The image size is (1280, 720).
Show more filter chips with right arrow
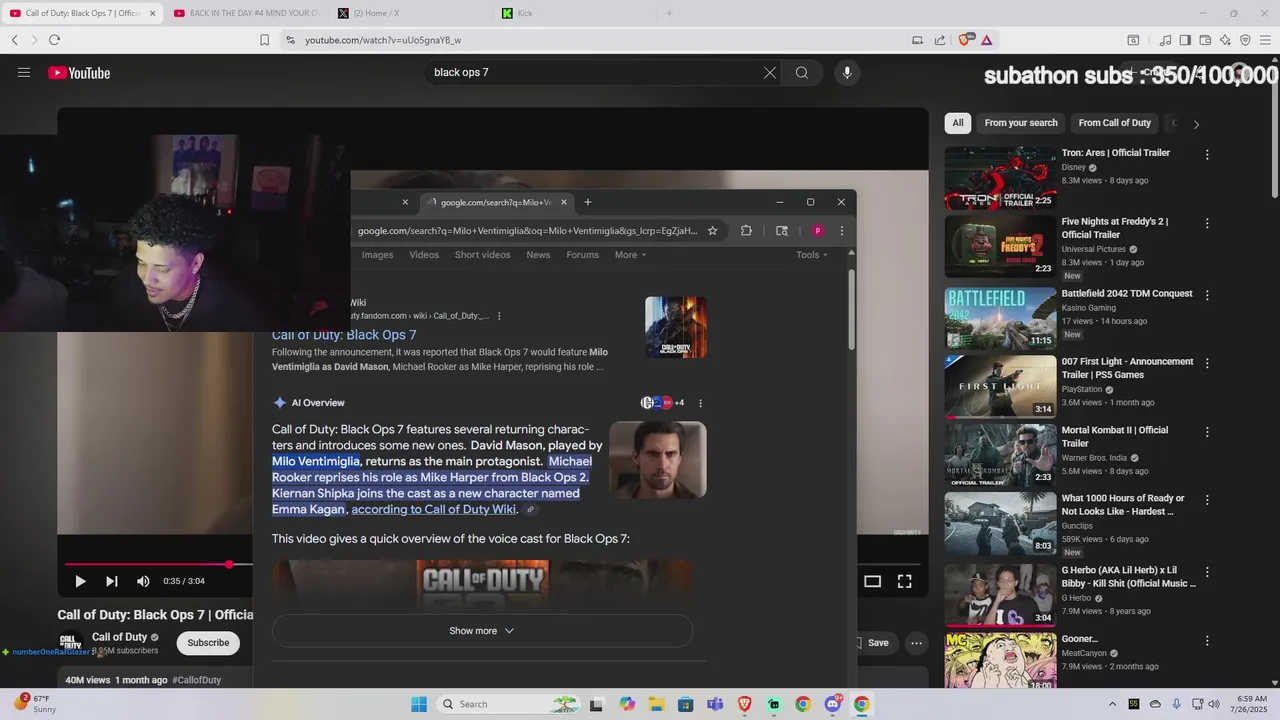pos(1196,124)
